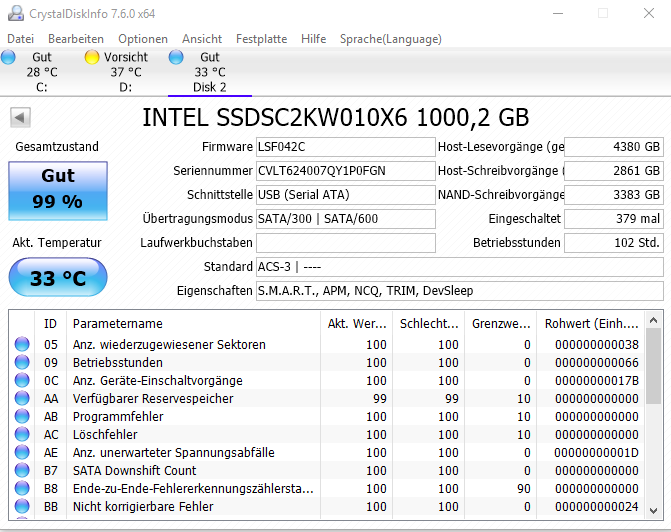Click raw value 00000000017B

click(597, 380)
